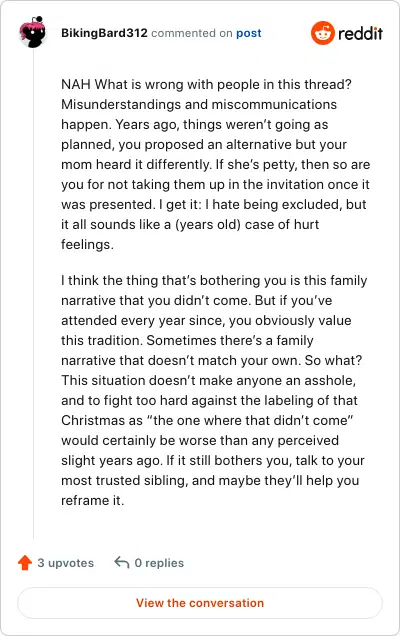This screenshot has height=636, width=400.
Task: Click the "NAH" verdict word
Action: pyautogui.click(x=76, y=84)
